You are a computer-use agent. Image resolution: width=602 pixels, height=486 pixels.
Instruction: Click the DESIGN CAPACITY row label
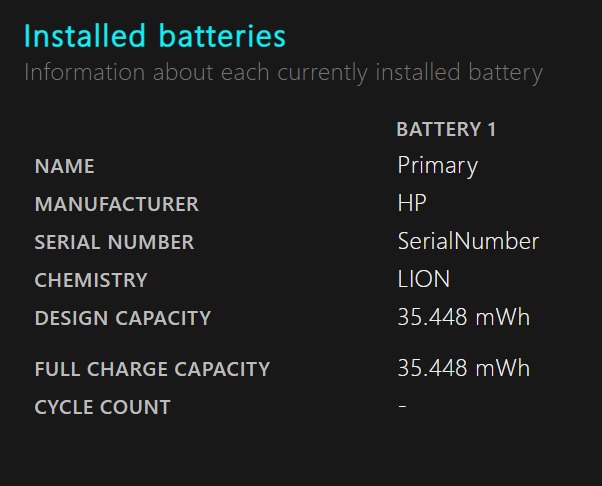click(123, 318)
